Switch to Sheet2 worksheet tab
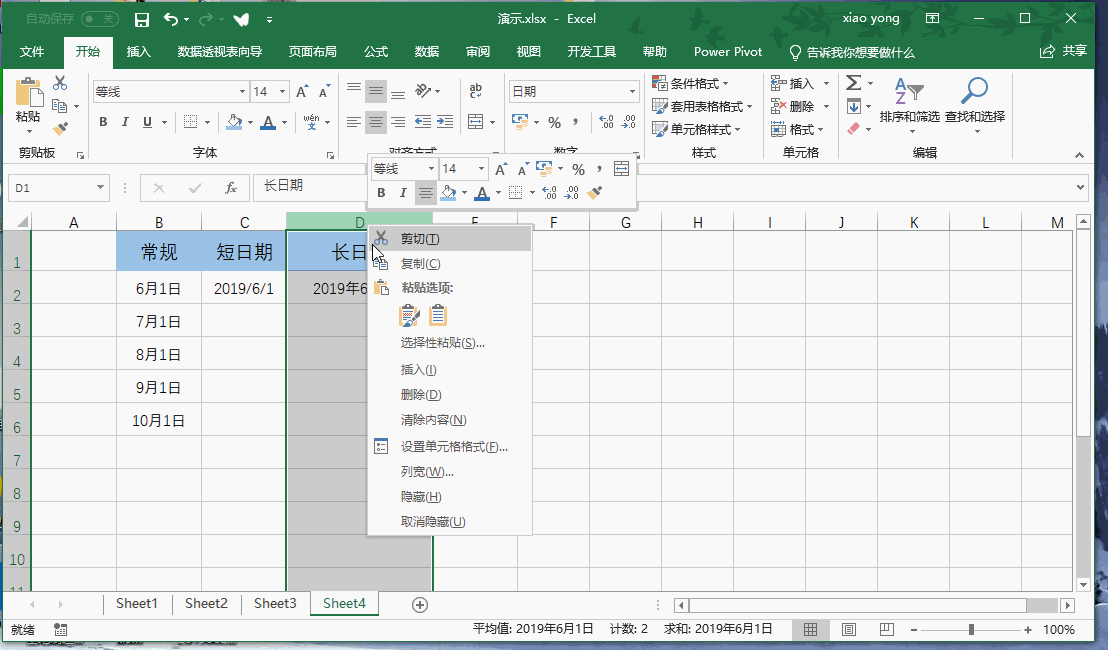This screenshot has height=650, width=1108. click(206, 604)
